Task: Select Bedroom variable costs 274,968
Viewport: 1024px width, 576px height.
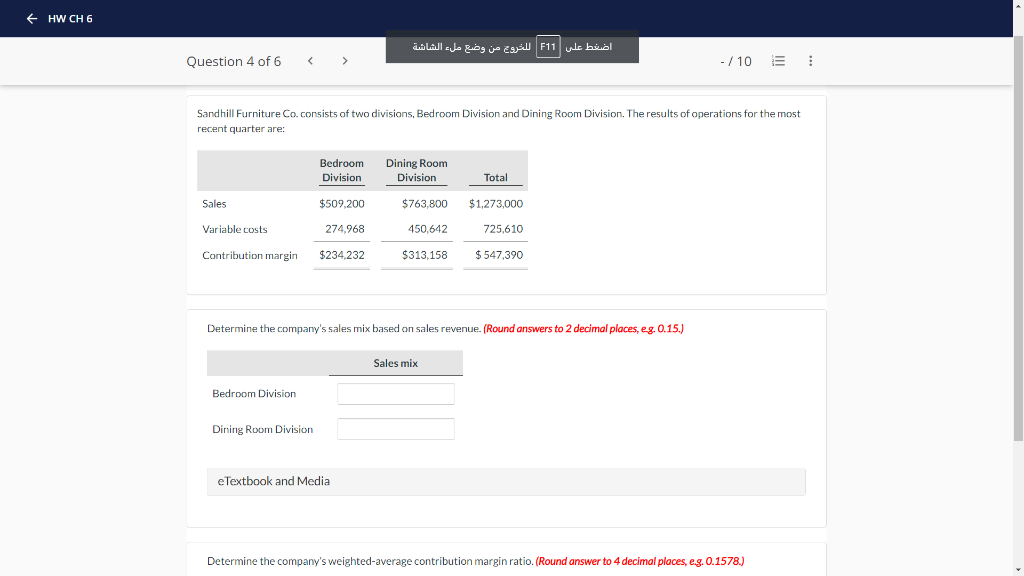Action: [x=345, y=229]
